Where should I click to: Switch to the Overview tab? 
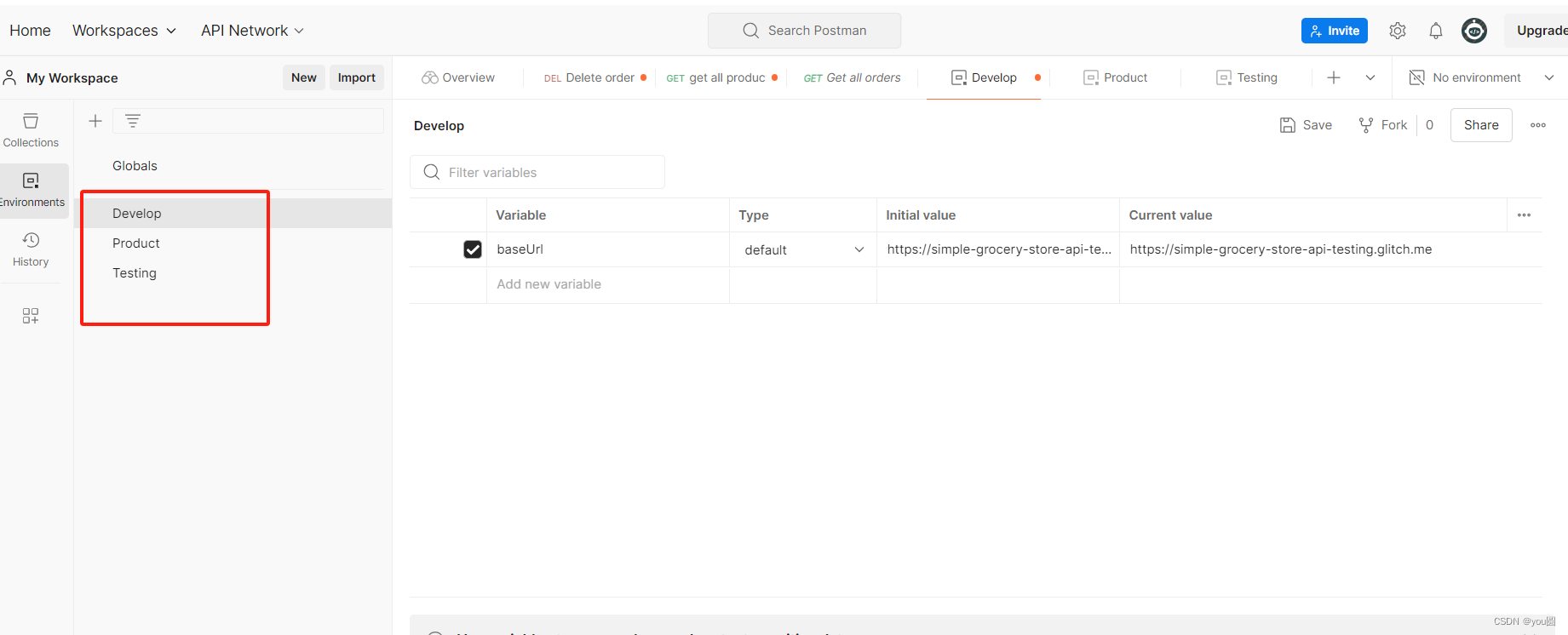(458, 77)
